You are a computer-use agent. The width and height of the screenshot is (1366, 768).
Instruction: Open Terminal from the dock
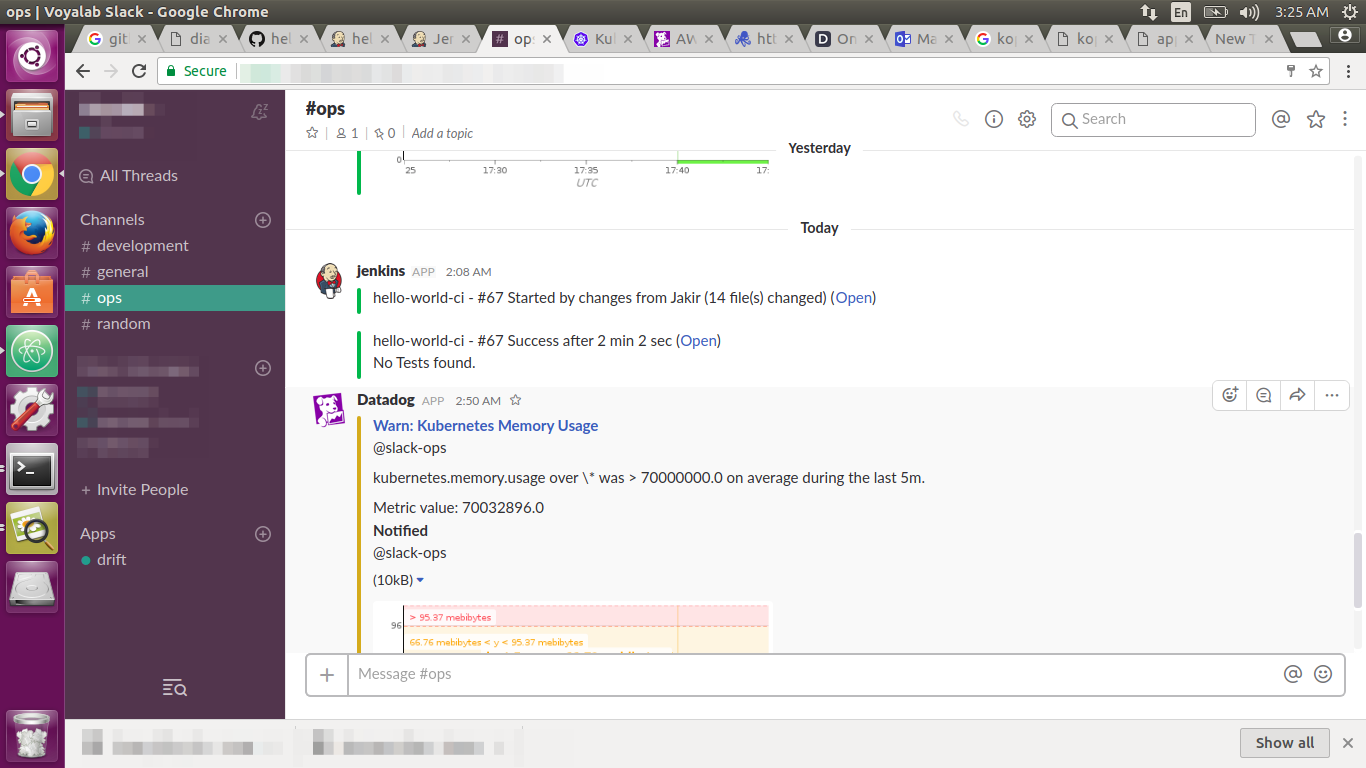[33, 469]
